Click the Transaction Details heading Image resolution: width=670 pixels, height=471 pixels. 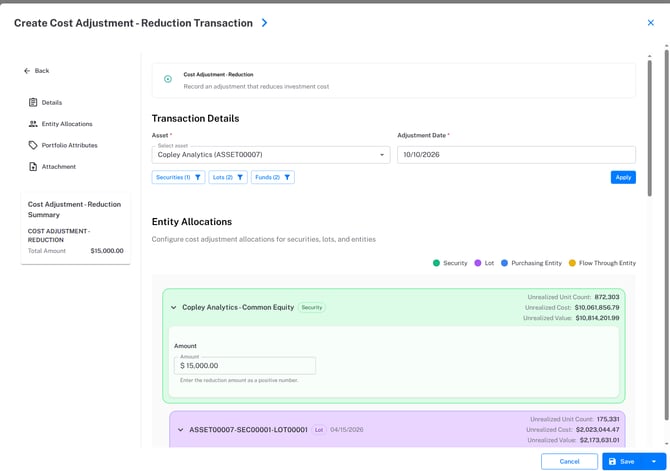pos(195,118)
